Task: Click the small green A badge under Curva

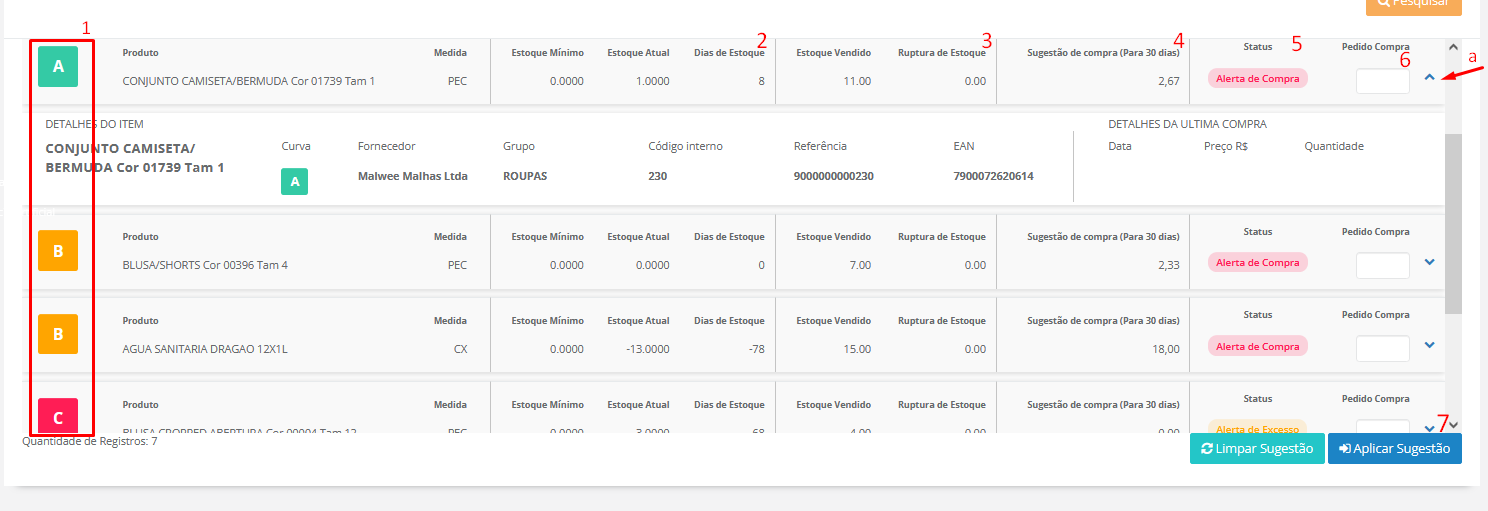Action: 294,182
